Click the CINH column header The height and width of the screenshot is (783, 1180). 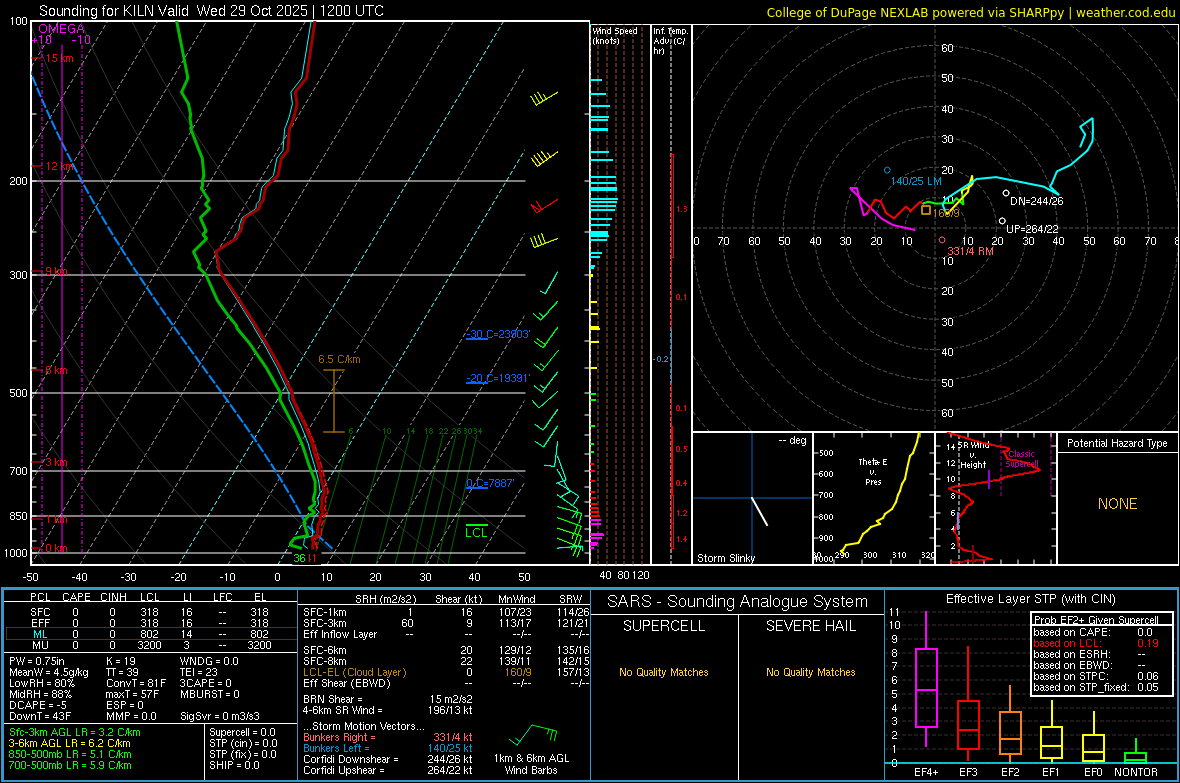pyautogui.click(x=113, y=597)
